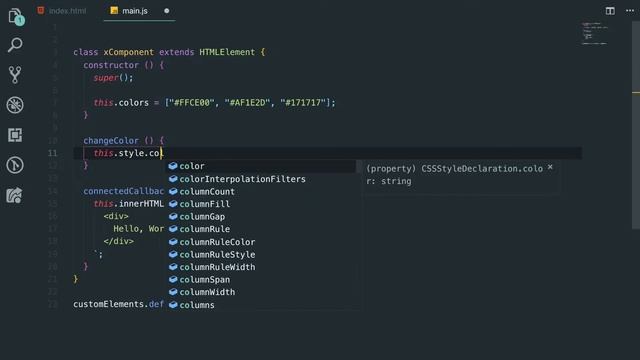The image size is (640, 360).
Task: Choose the columnSpan suggestion
Action: (262, 280)
